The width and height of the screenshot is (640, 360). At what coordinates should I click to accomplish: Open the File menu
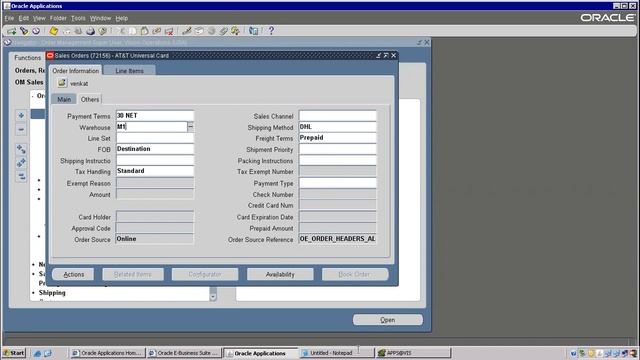(9, 18)
